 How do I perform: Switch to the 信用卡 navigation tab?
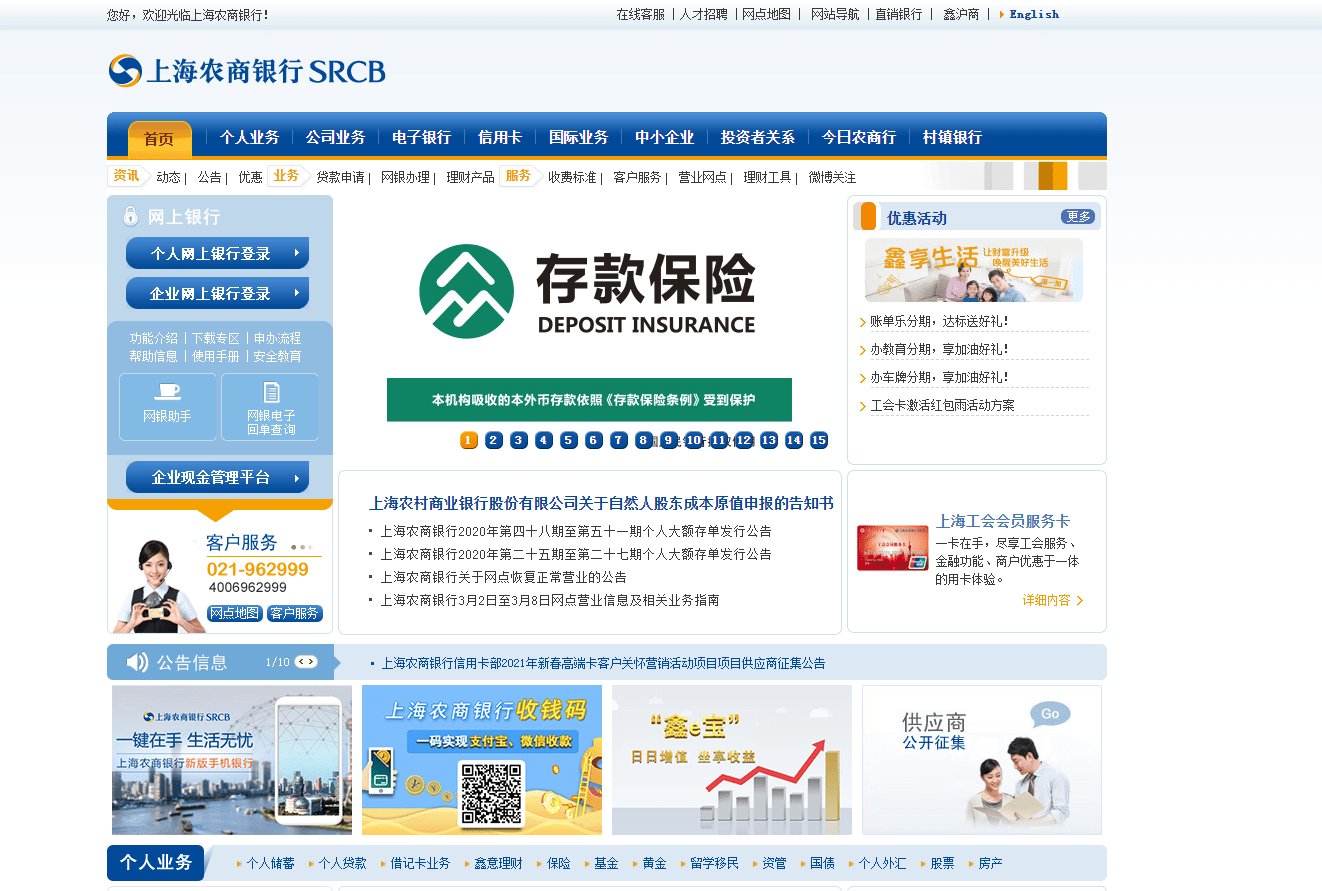tap(498, 137)
